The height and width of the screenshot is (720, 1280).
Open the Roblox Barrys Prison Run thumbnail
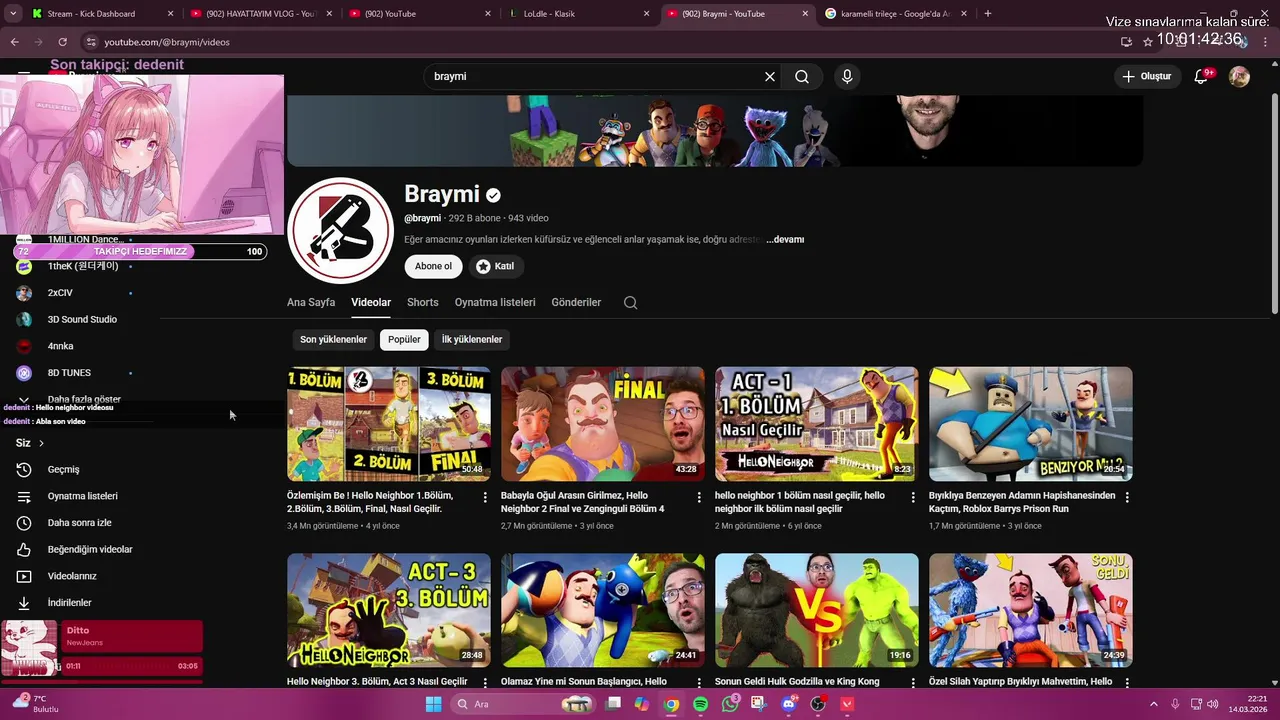tap(1031, 424)
